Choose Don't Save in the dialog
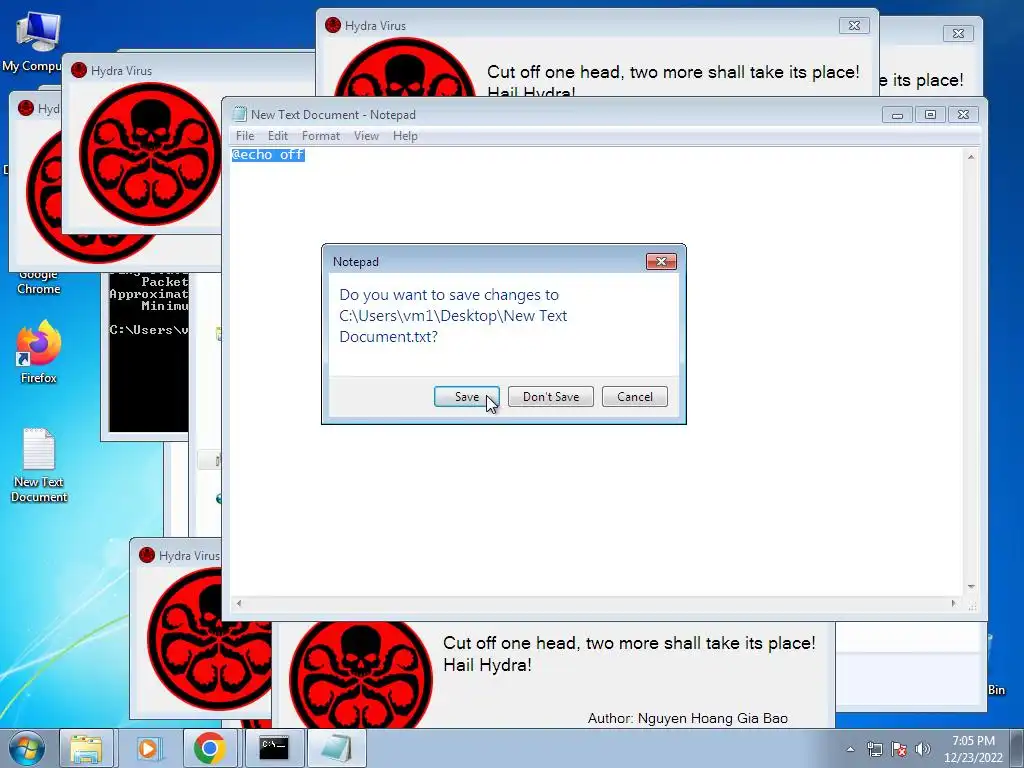Screen dimensions: 1024x768 (x=551, y=396)
